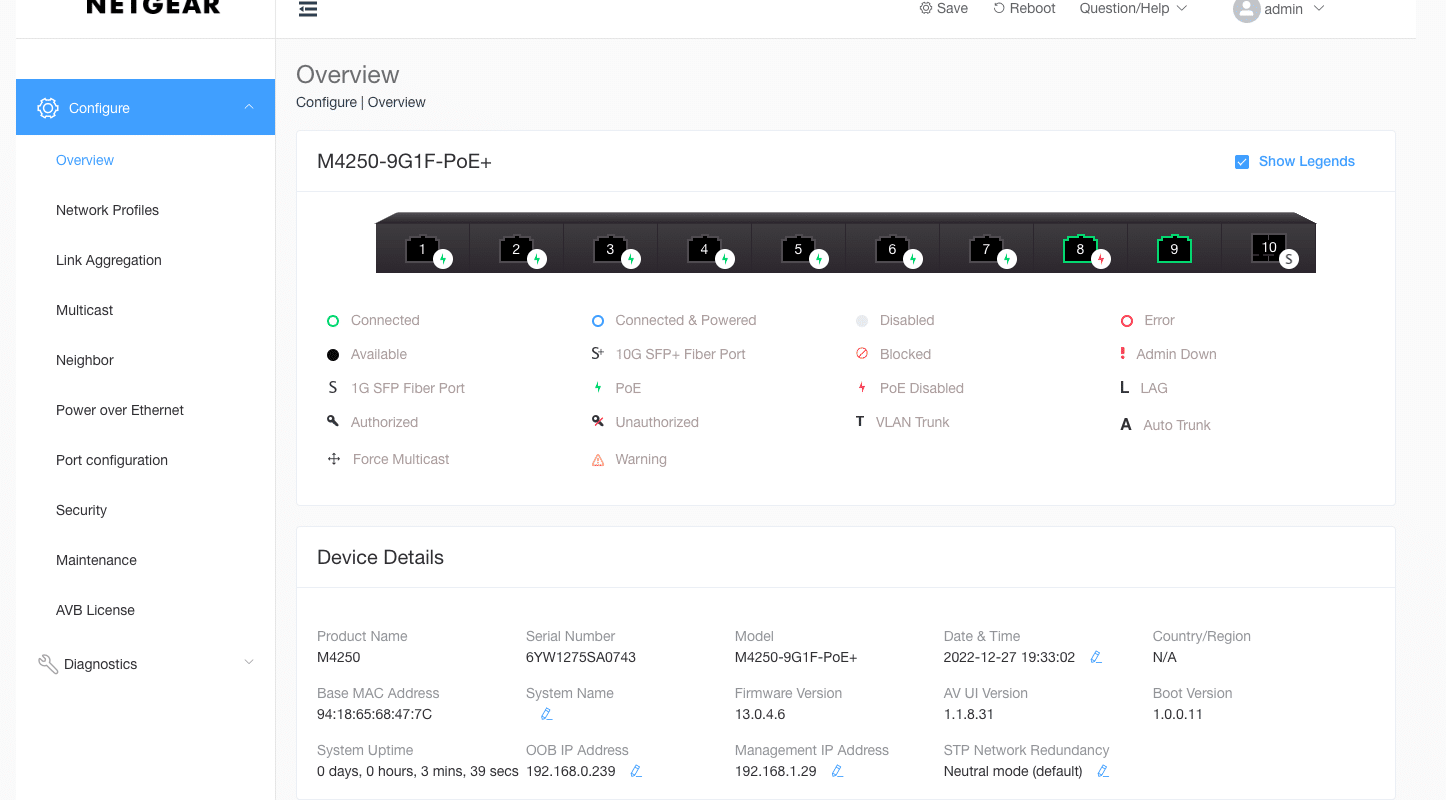This screenshot has width=1446, height=800.
Task: Open Port configuration in the sidebar
Action: coord(112,460)
